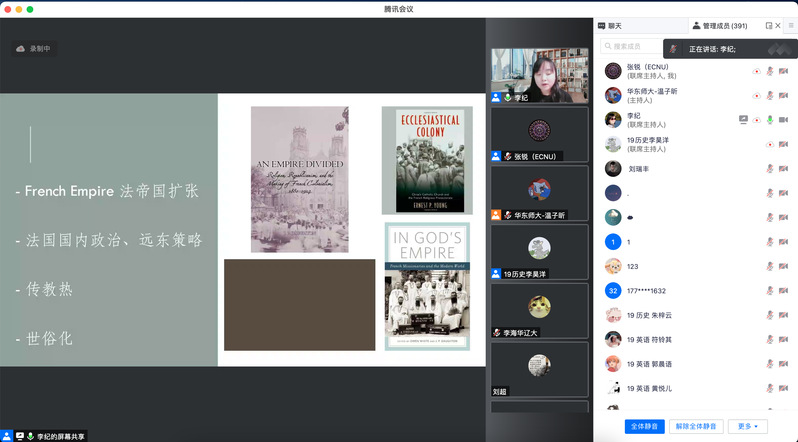Toggle microphone for 19历史李昊洋 in list
Screen dimensions: 798x442
coord(770,144)
